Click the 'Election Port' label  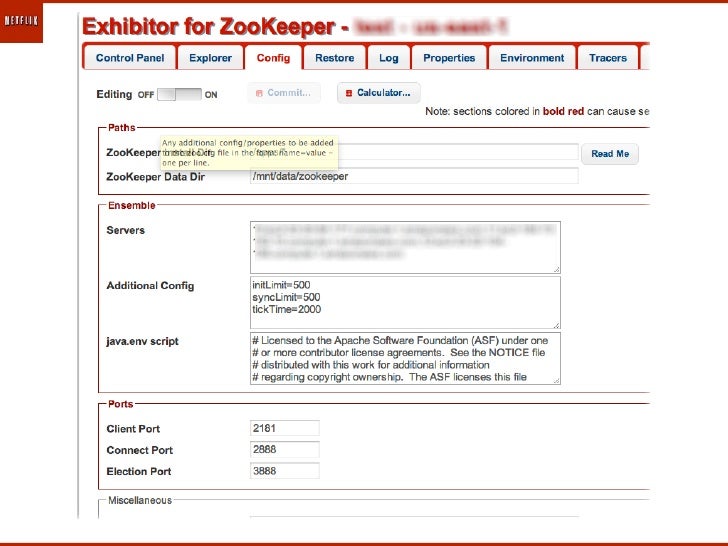pos(139,472)
